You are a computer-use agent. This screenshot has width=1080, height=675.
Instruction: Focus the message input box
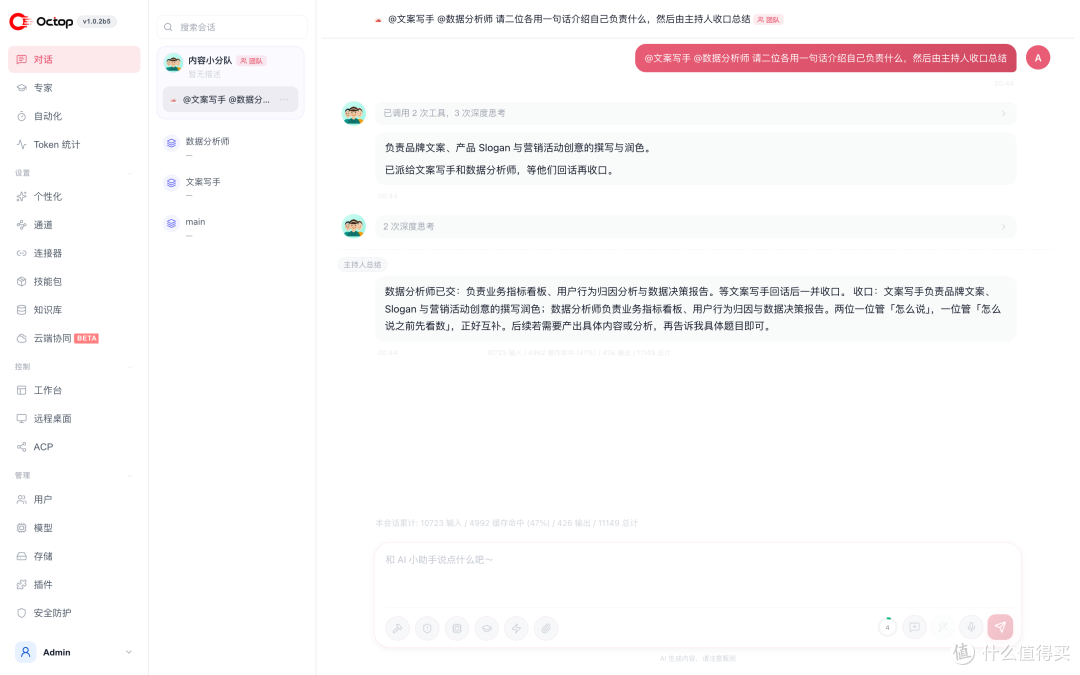point(697,574)
